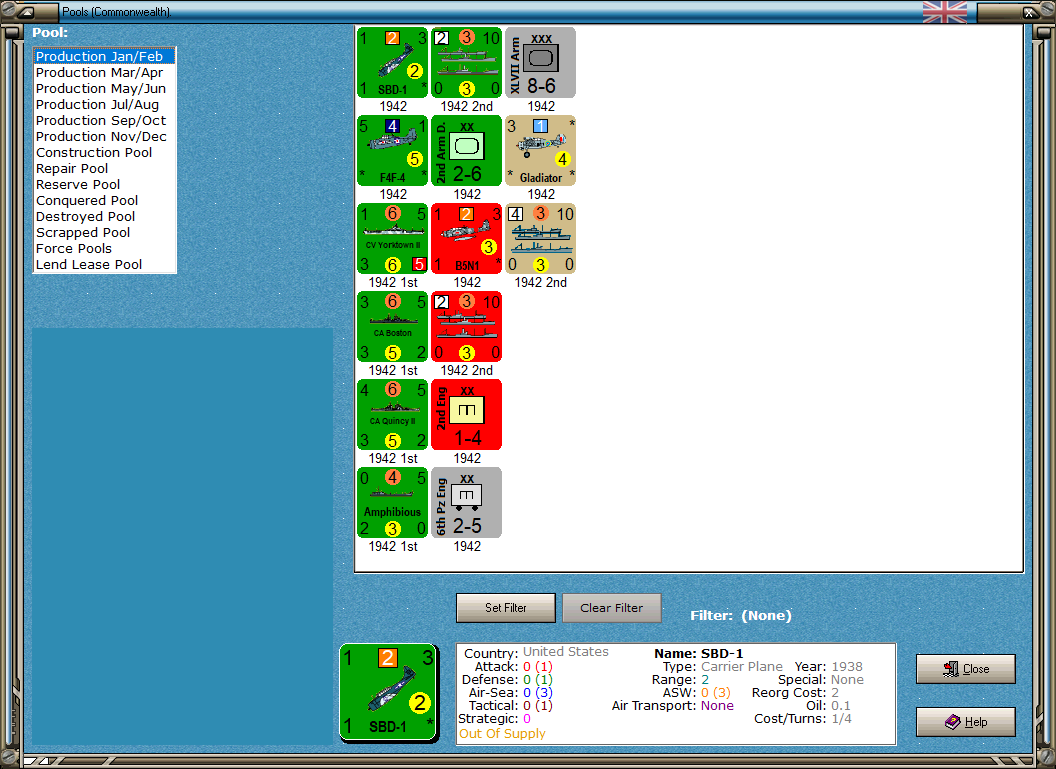Select Production Sep/Oct pool
1056x769 pixels.
(104, 121)
